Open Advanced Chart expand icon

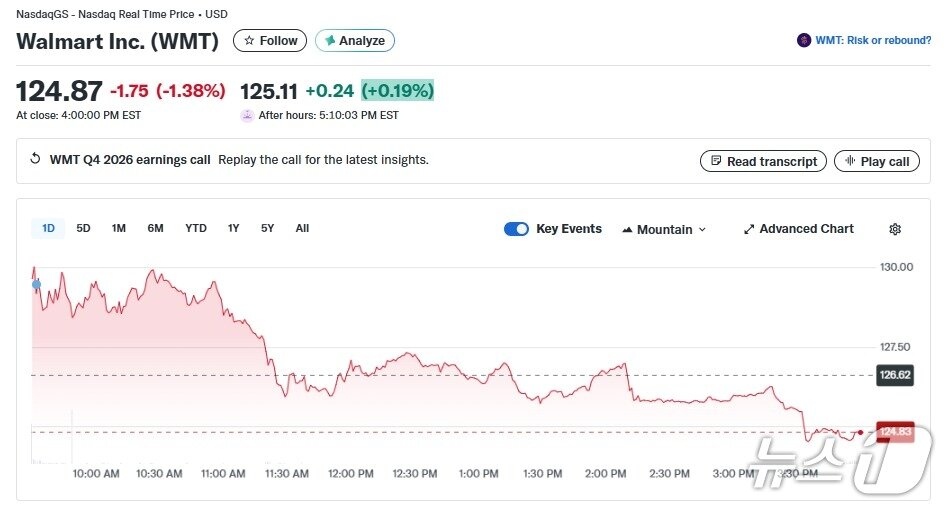click(749, 229)
